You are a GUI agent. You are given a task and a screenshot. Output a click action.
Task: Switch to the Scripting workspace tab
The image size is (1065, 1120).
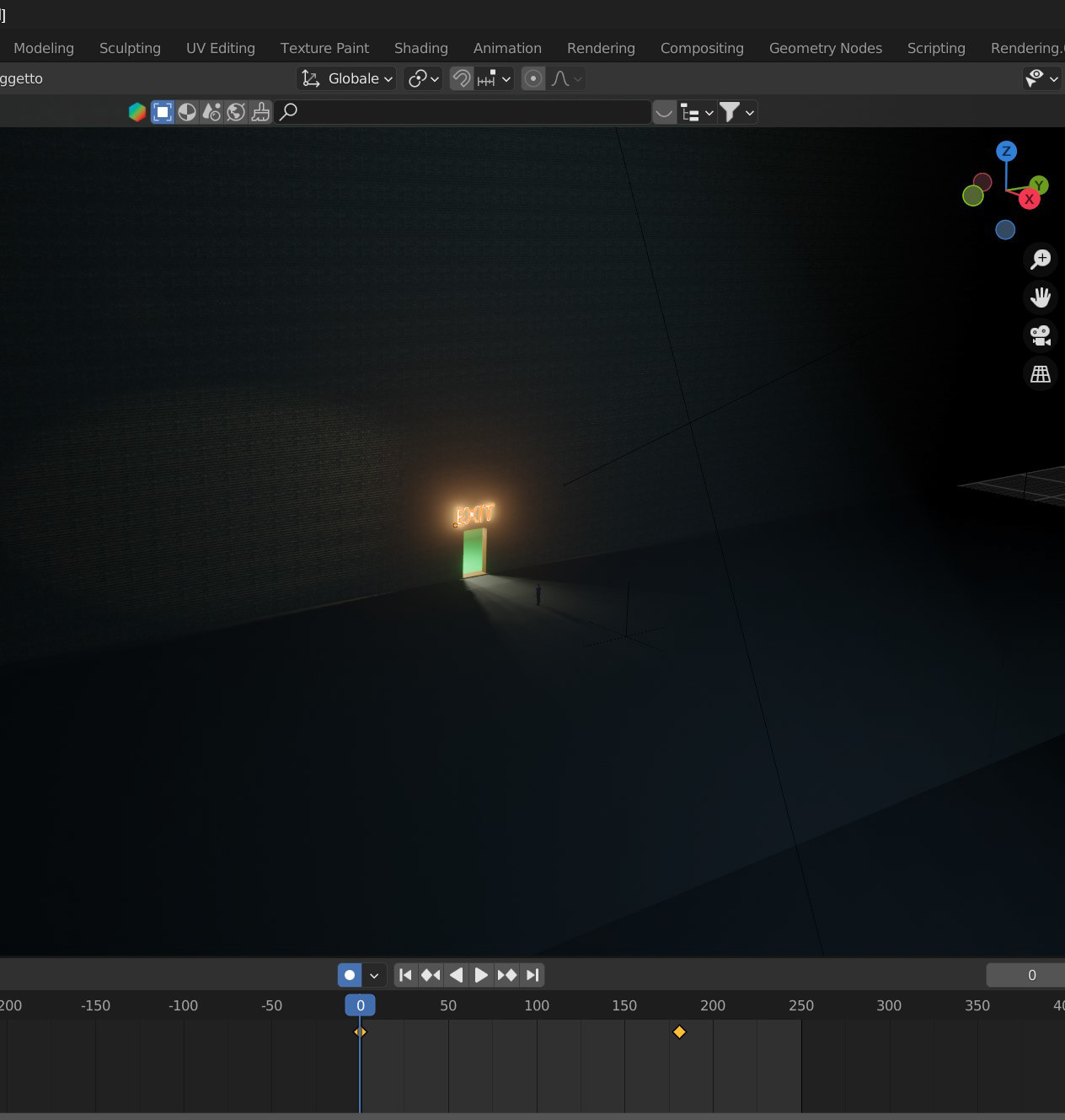tap(936, 48)
